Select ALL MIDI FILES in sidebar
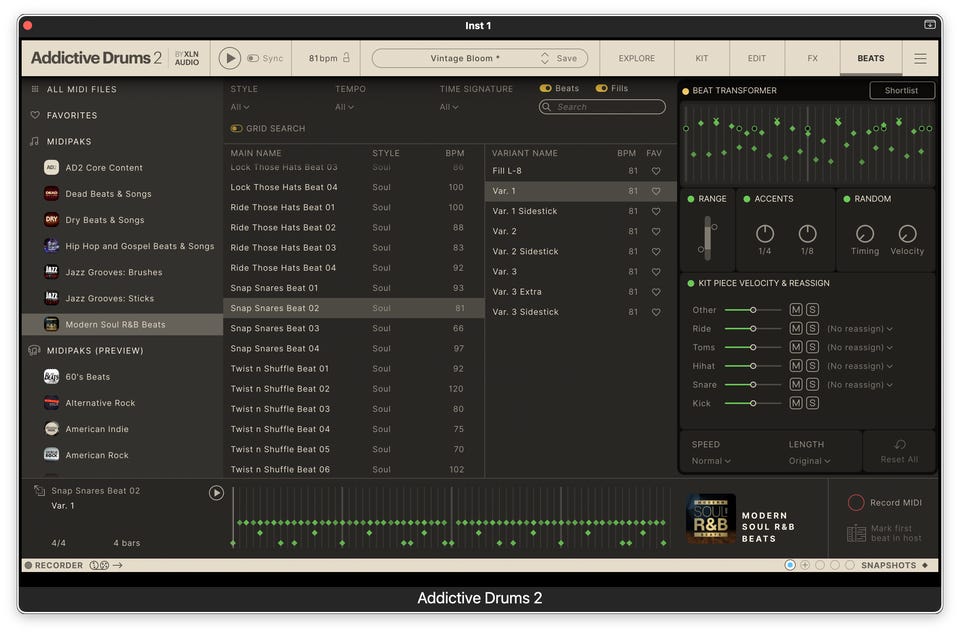Screen dimensions: 960x634 (x=81, y=89)
